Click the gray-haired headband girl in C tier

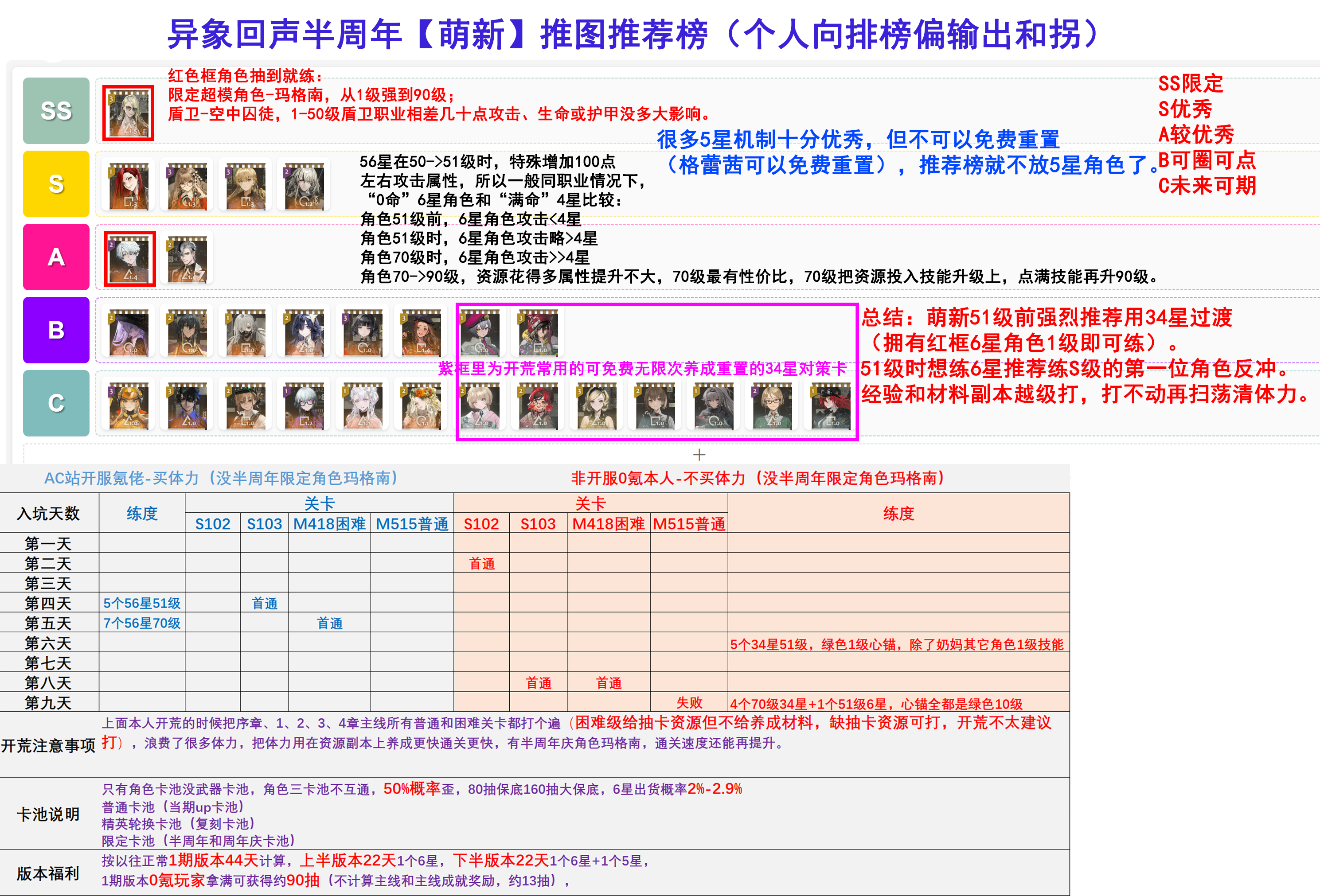713,405
